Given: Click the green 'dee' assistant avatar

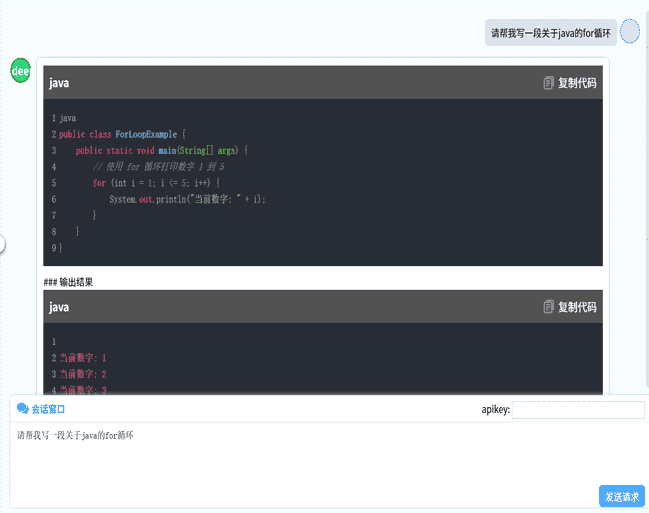Looking at the screenshot, I should [x=20, y=71].
